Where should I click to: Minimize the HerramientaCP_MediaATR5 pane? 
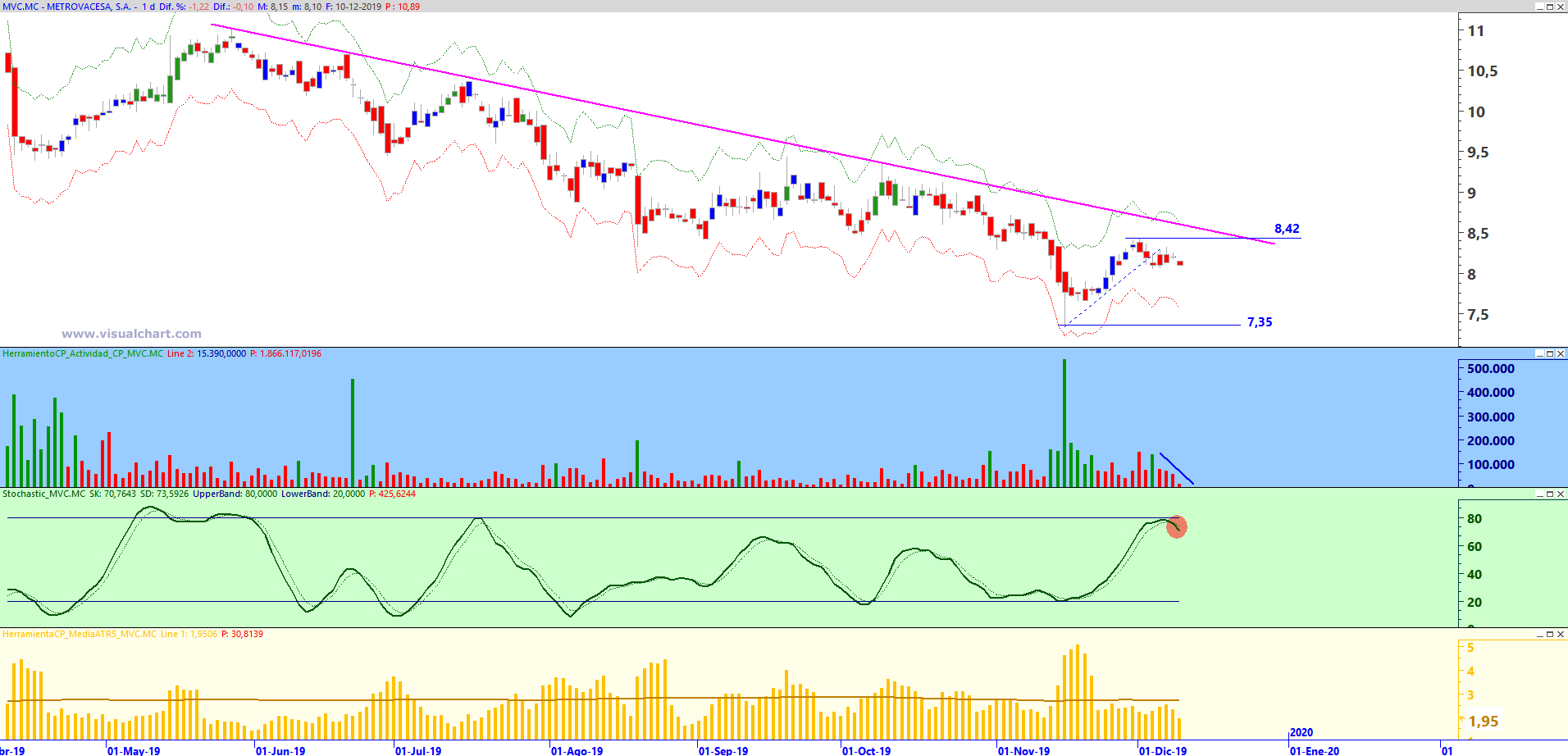pos(1540,634)
